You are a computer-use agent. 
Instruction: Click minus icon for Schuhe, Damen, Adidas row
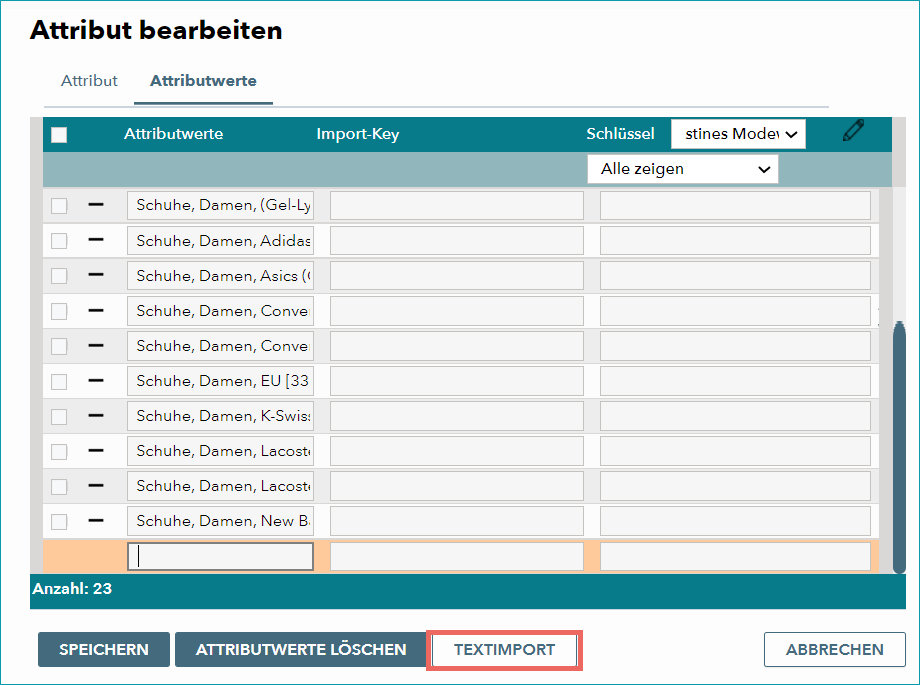96,239
